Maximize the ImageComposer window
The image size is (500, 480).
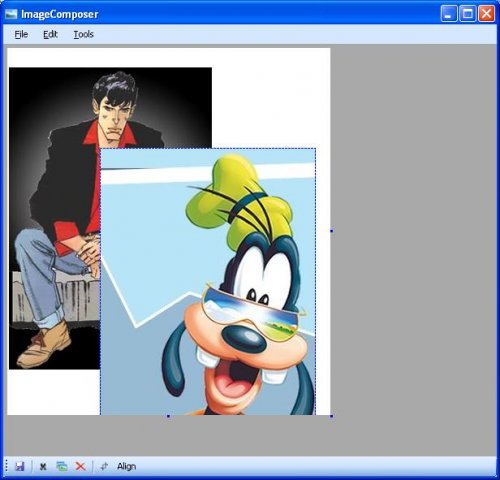[x=467, y=14]
